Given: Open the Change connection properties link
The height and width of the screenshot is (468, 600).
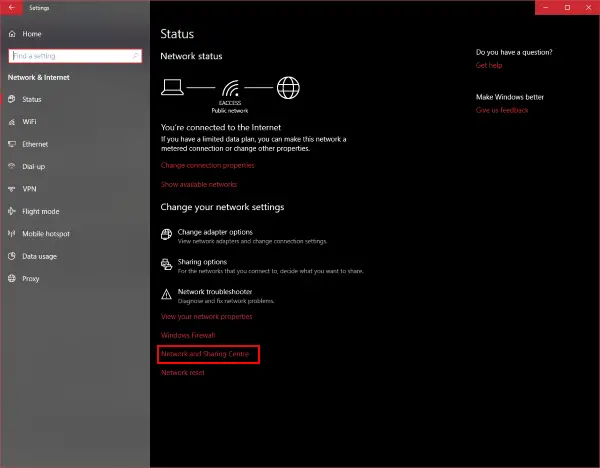Looking at the screenshot, I should (x=208, y=165).
